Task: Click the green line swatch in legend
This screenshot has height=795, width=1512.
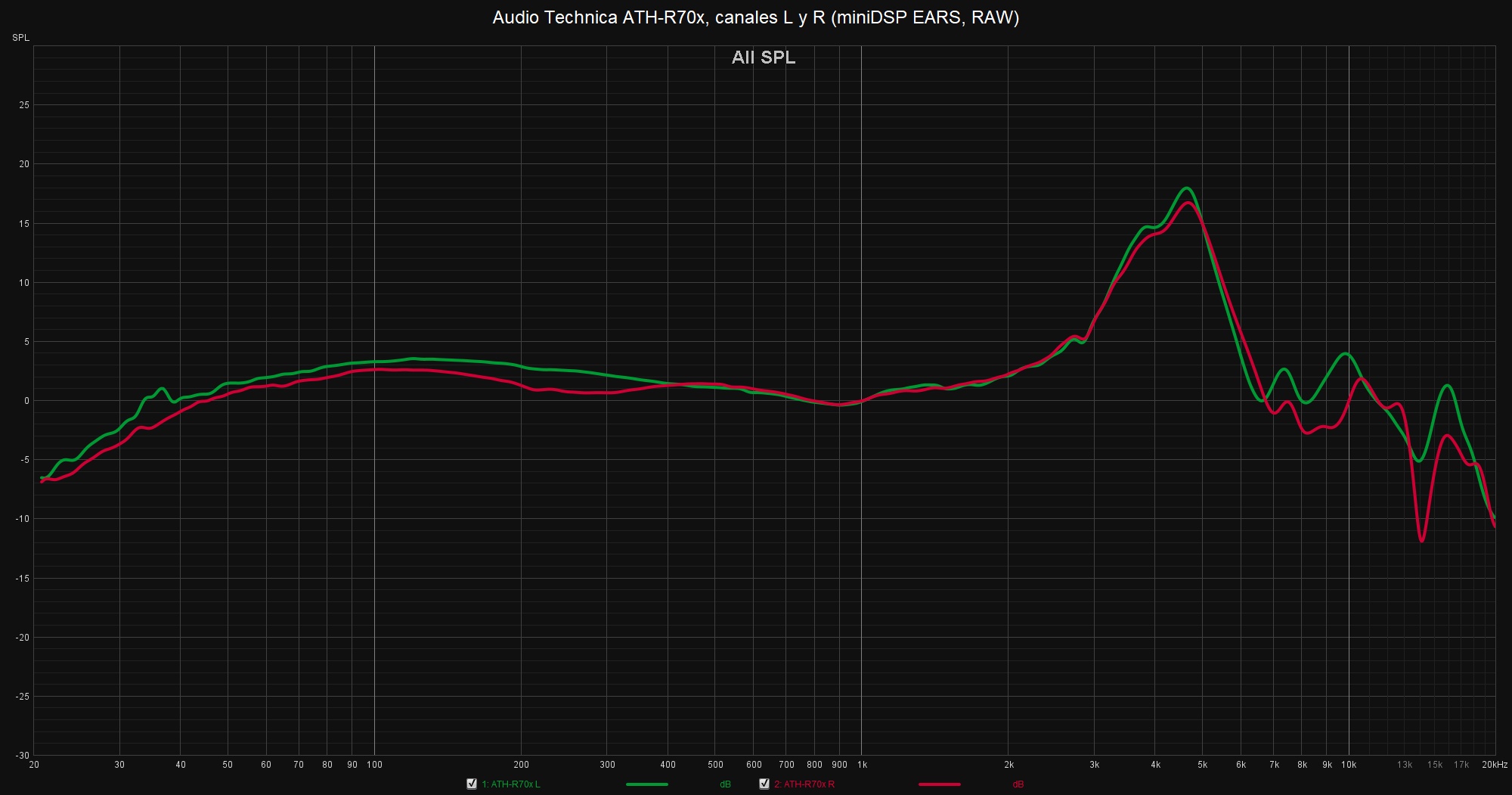Action: [x=646, y=784]
